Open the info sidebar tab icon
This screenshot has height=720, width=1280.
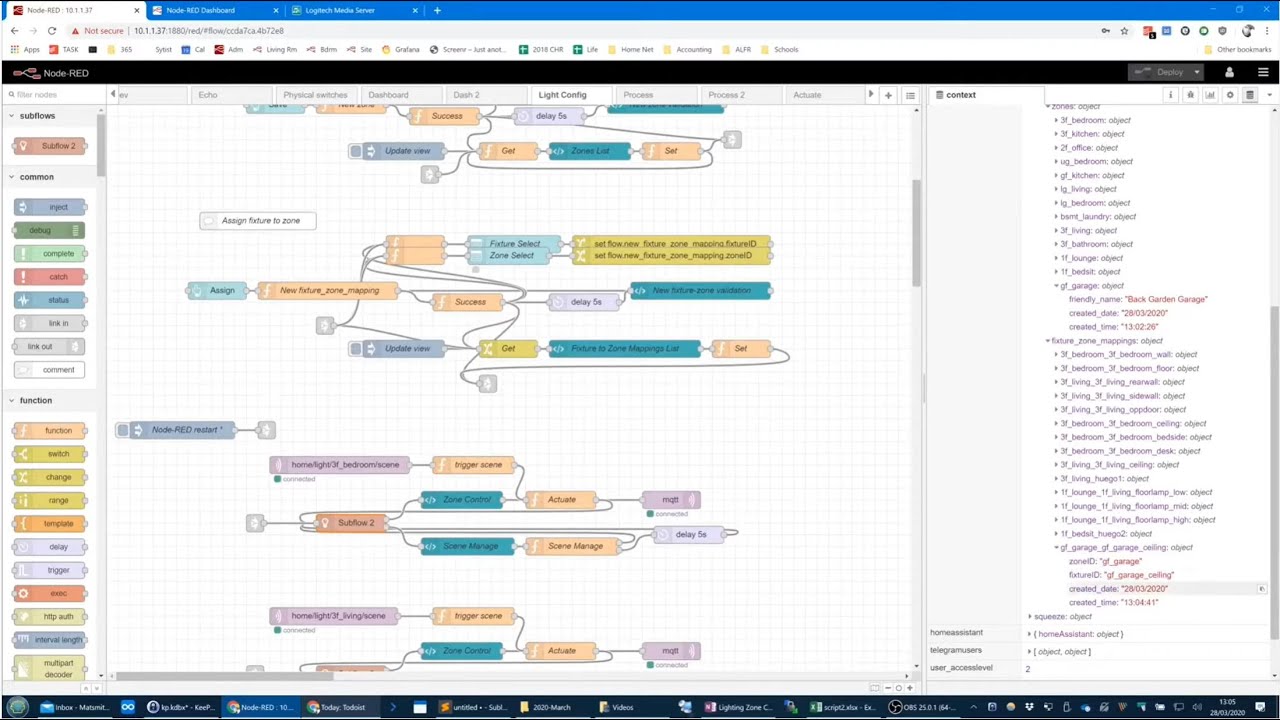tap(1170, 95)
